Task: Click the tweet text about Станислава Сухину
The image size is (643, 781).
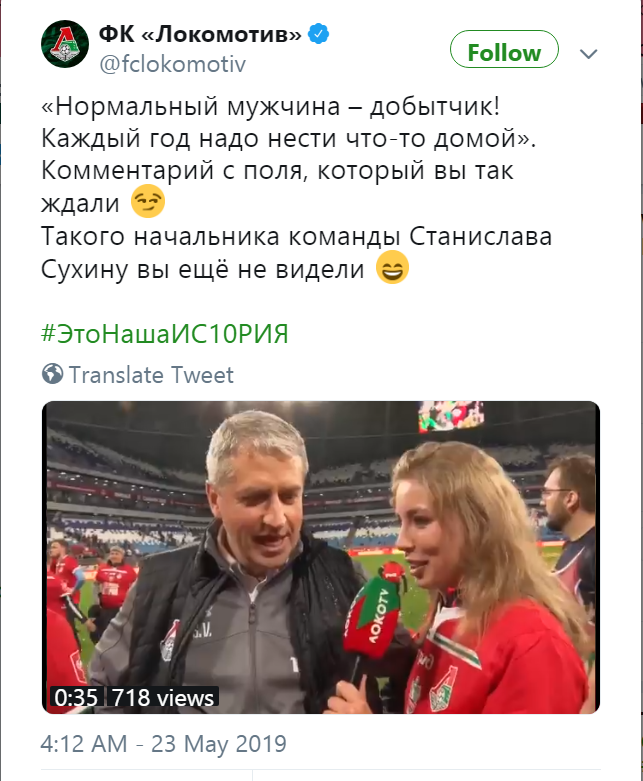Action: 296,253
